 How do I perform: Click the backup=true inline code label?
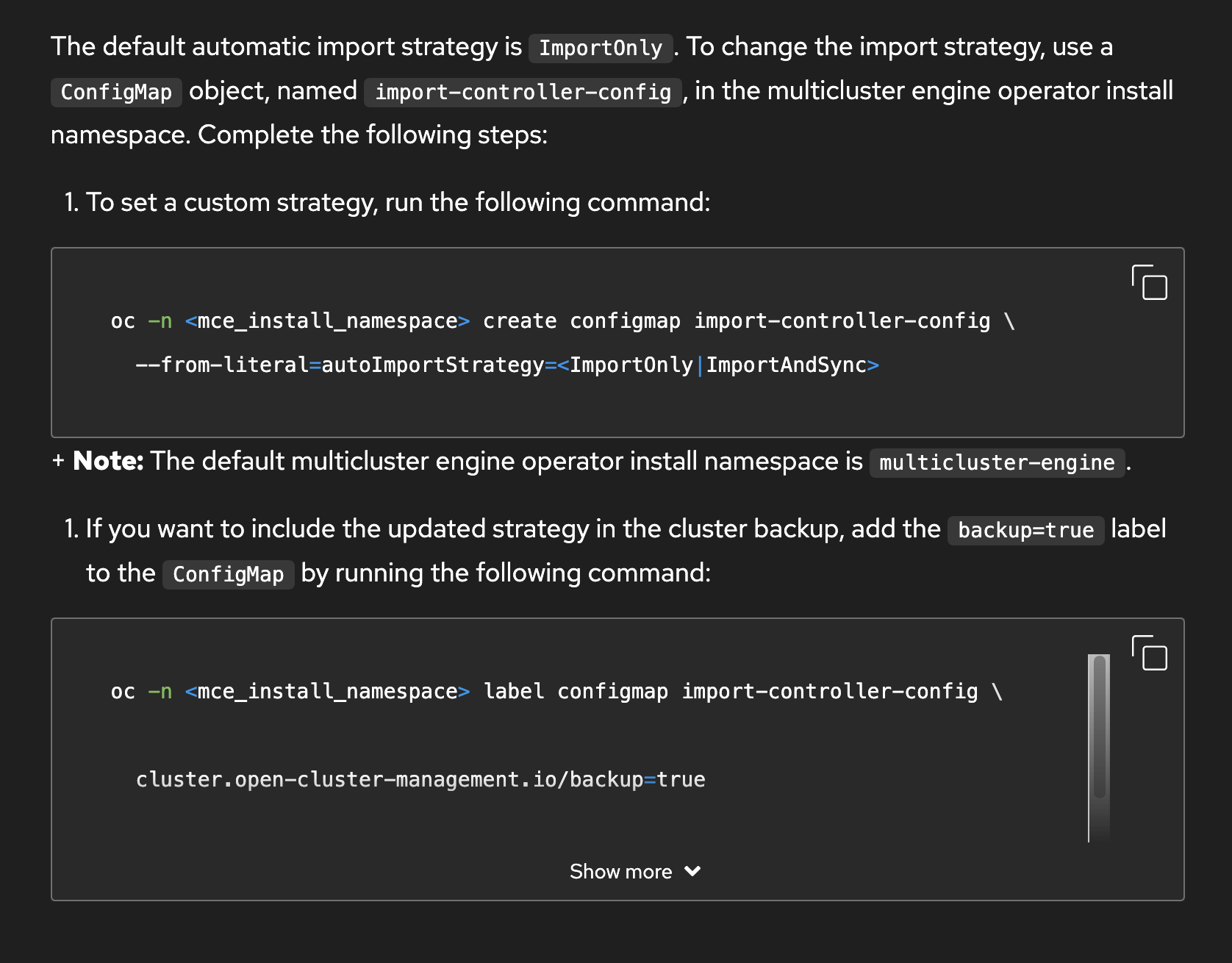1025,531
